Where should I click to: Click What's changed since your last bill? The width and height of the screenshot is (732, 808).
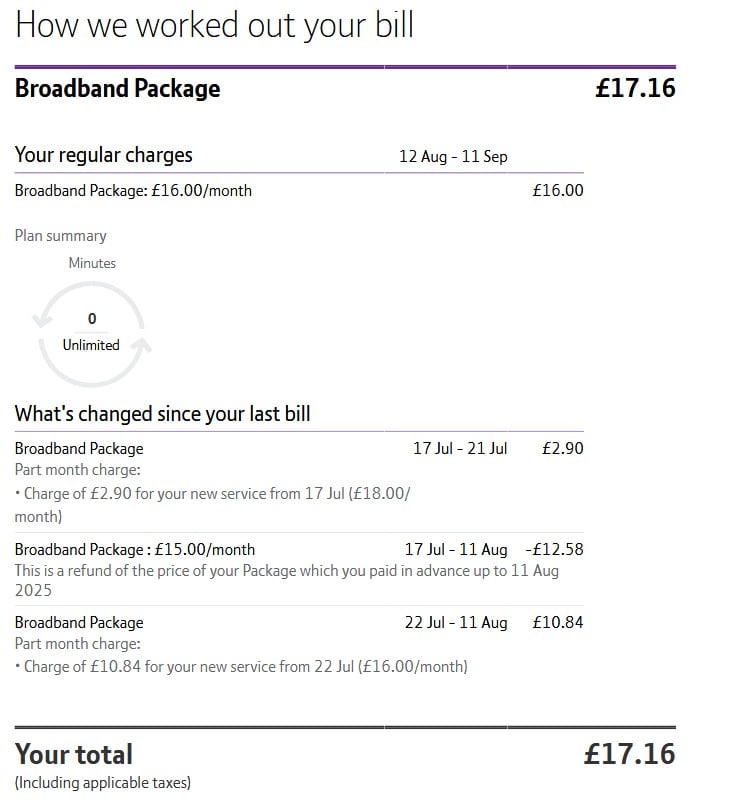click(162, 414)
